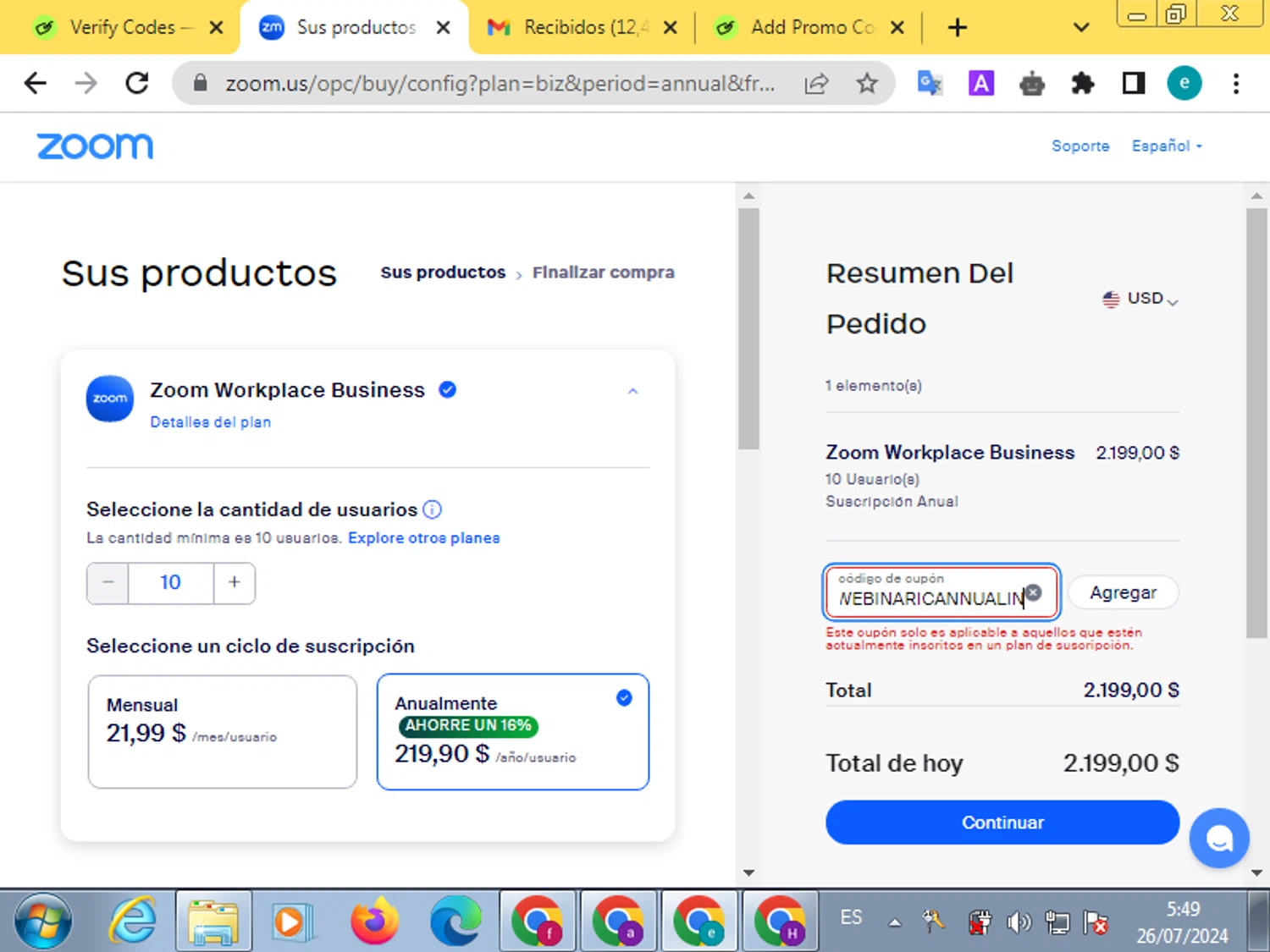Click the Zoom logo in the header
The image size is (1270, 952).
95,146
